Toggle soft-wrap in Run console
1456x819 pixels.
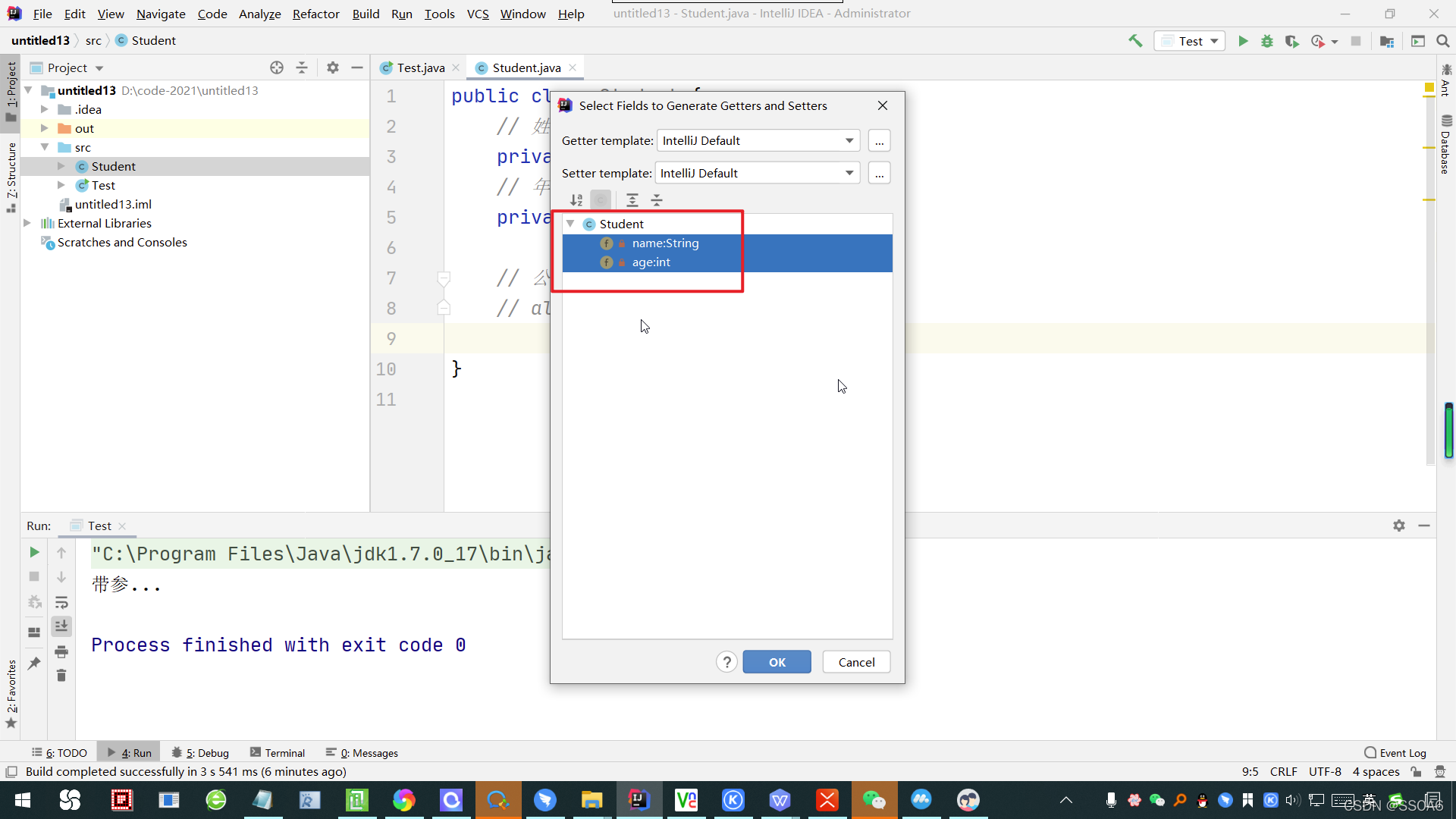(x=61, y=602)
